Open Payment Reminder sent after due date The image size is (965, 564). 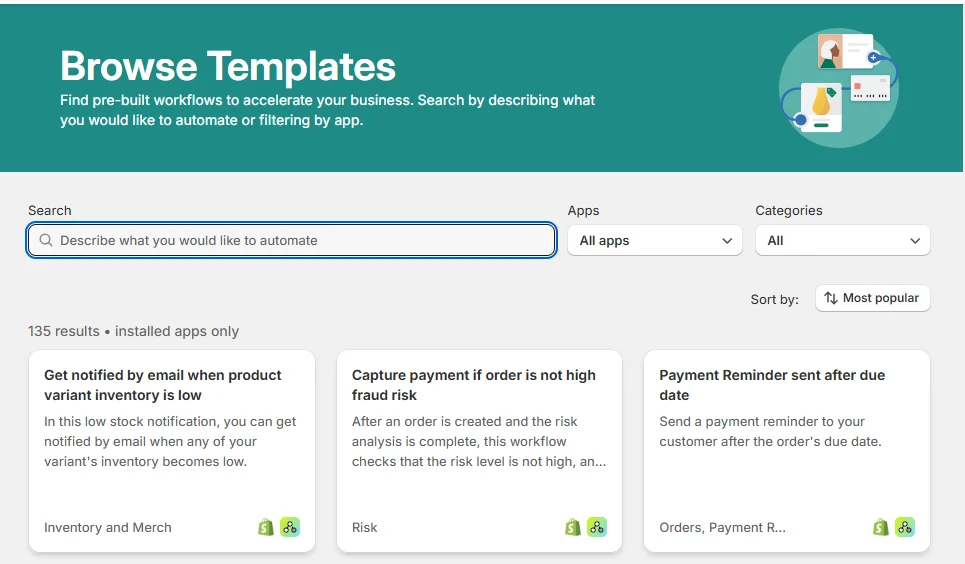click(x=772, y=385)
